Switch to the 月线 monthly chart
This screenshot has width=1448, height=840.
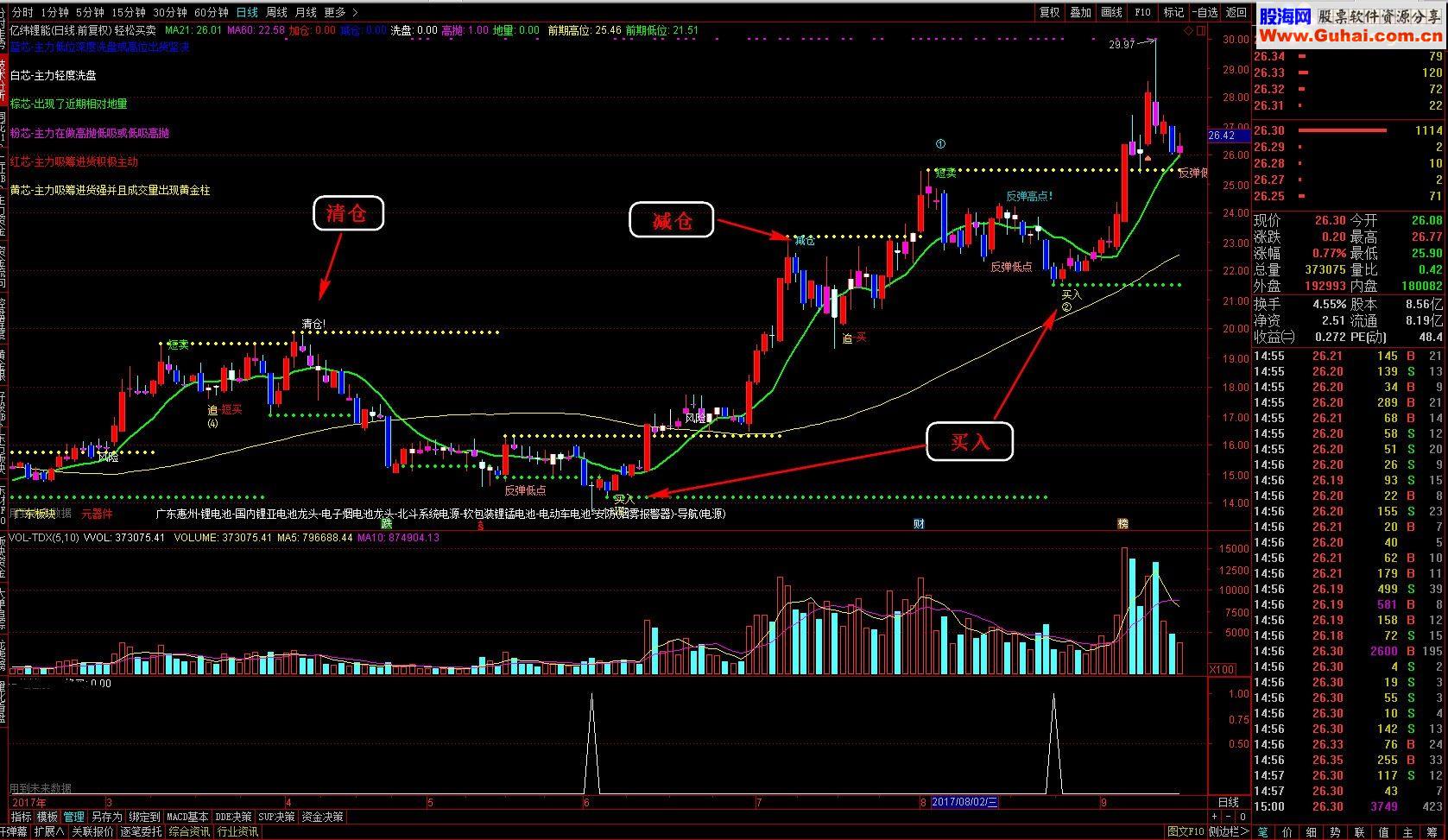(x=306, y=12)
